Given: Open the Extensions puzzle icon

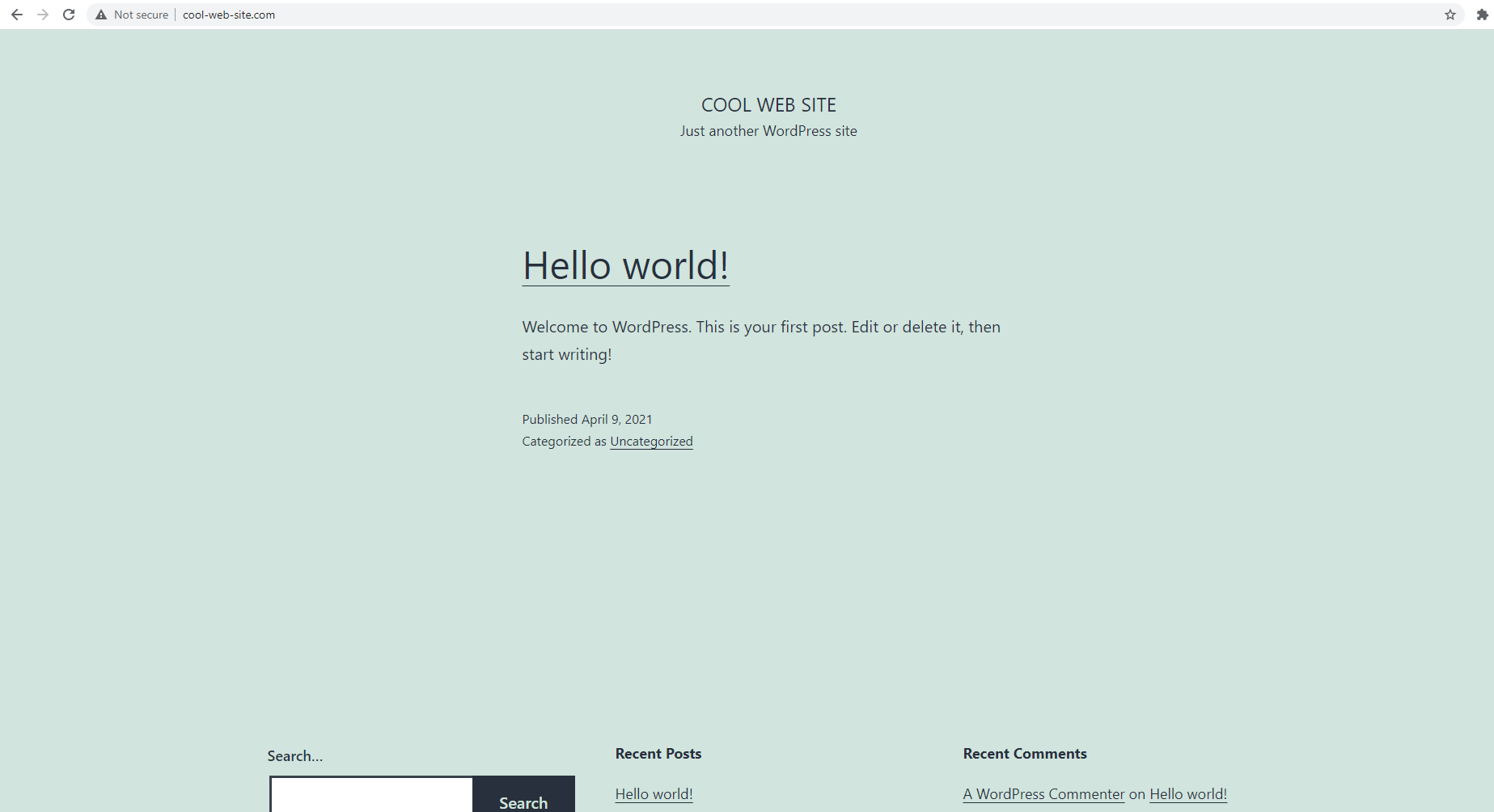Looking at the screenshot, I should pyautogui.click(x=1482, y=15).
